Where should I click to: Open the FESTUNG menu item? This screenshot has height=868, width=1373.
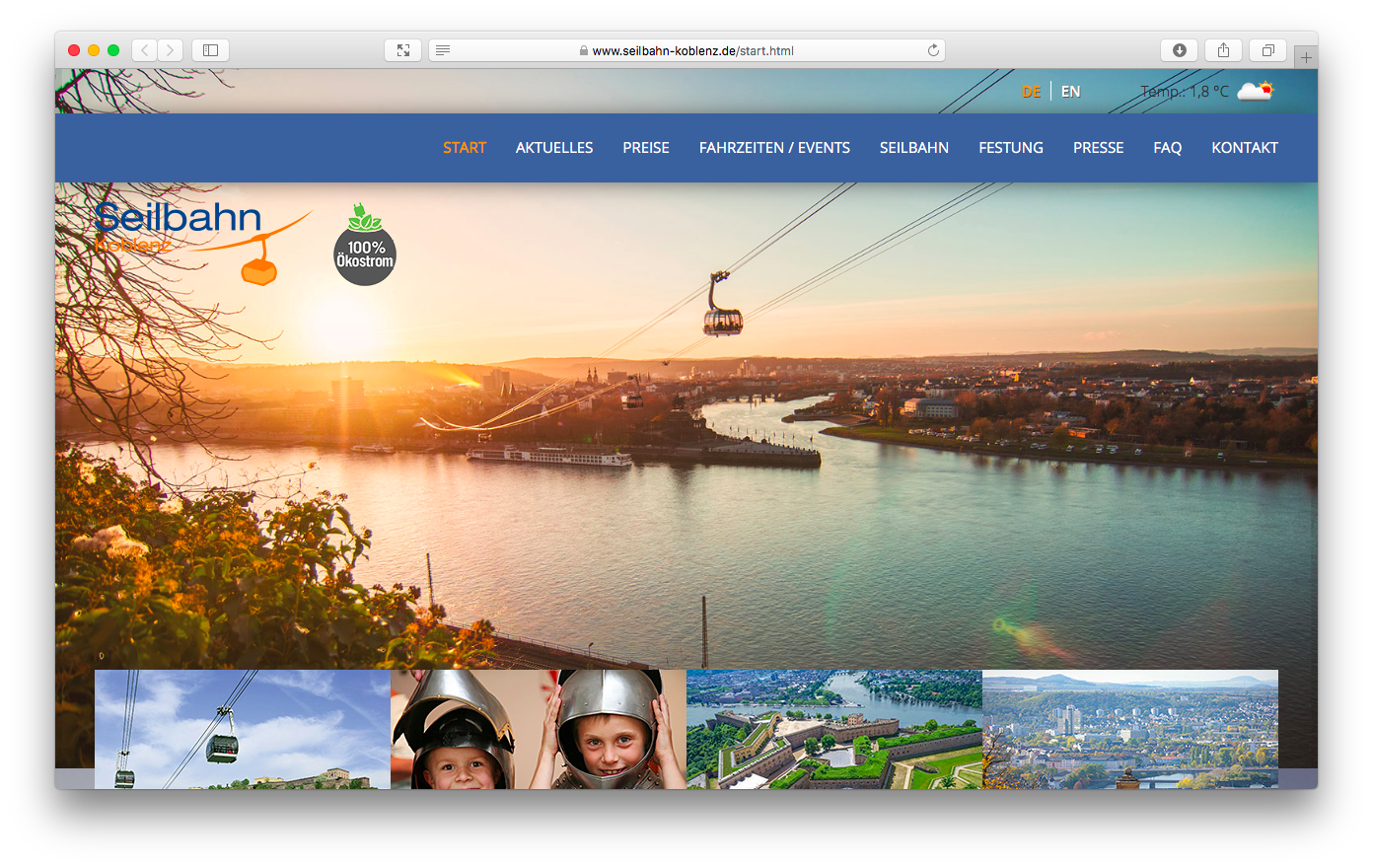pos(1011,148)
